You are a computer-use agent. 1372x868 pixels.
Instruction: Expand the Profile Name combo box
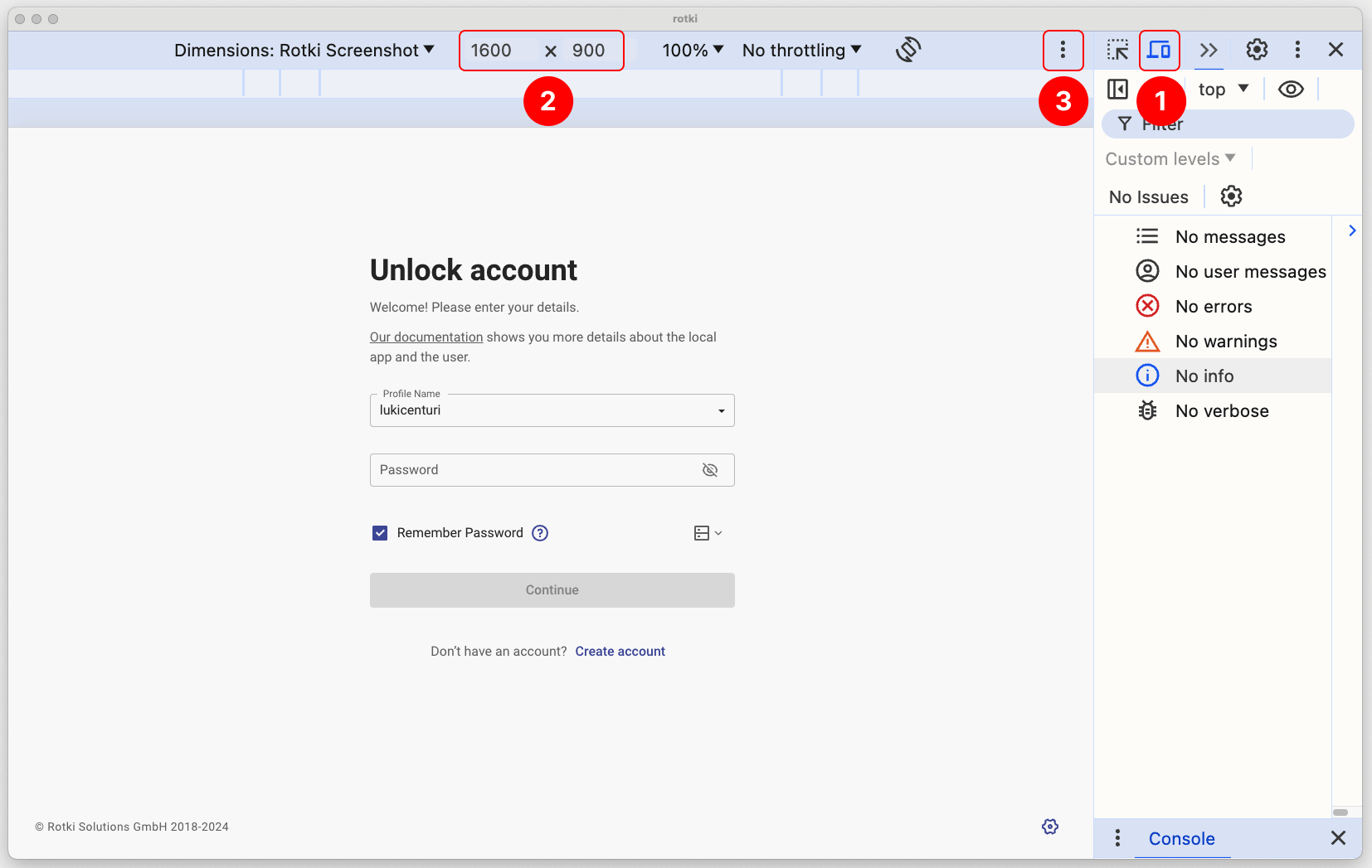[552, 410]
